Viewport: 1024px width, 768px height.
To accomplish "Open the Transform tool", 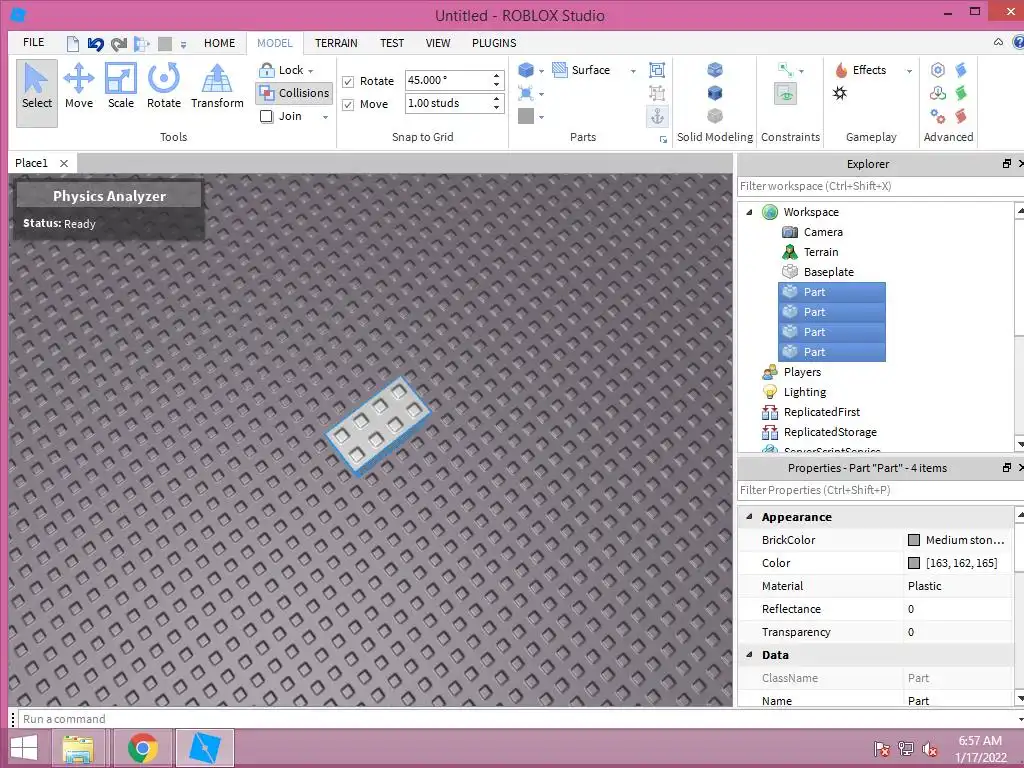I will (217, 86).
